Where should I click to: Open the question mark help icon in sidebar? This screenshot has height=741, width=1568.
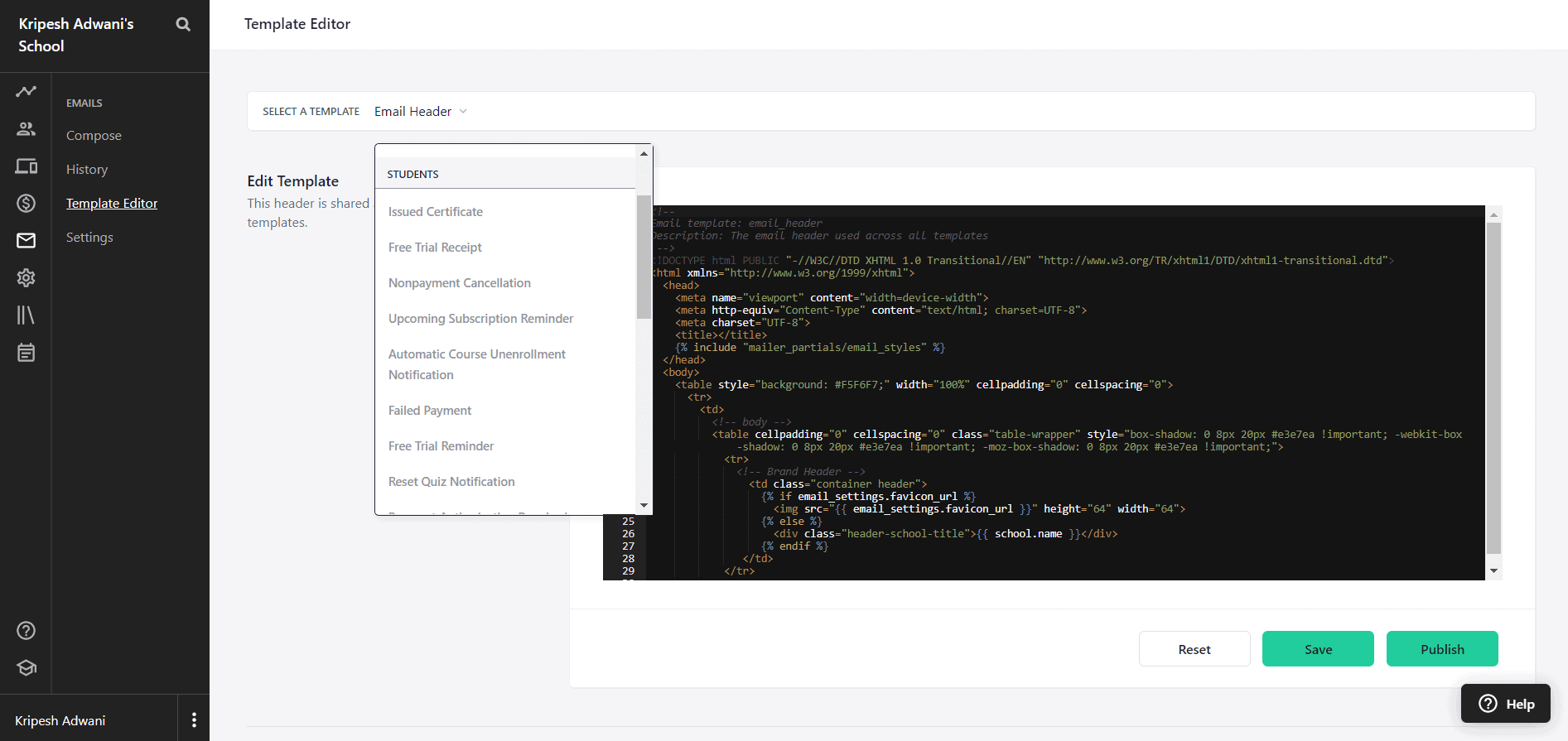(x=26, y=631)
